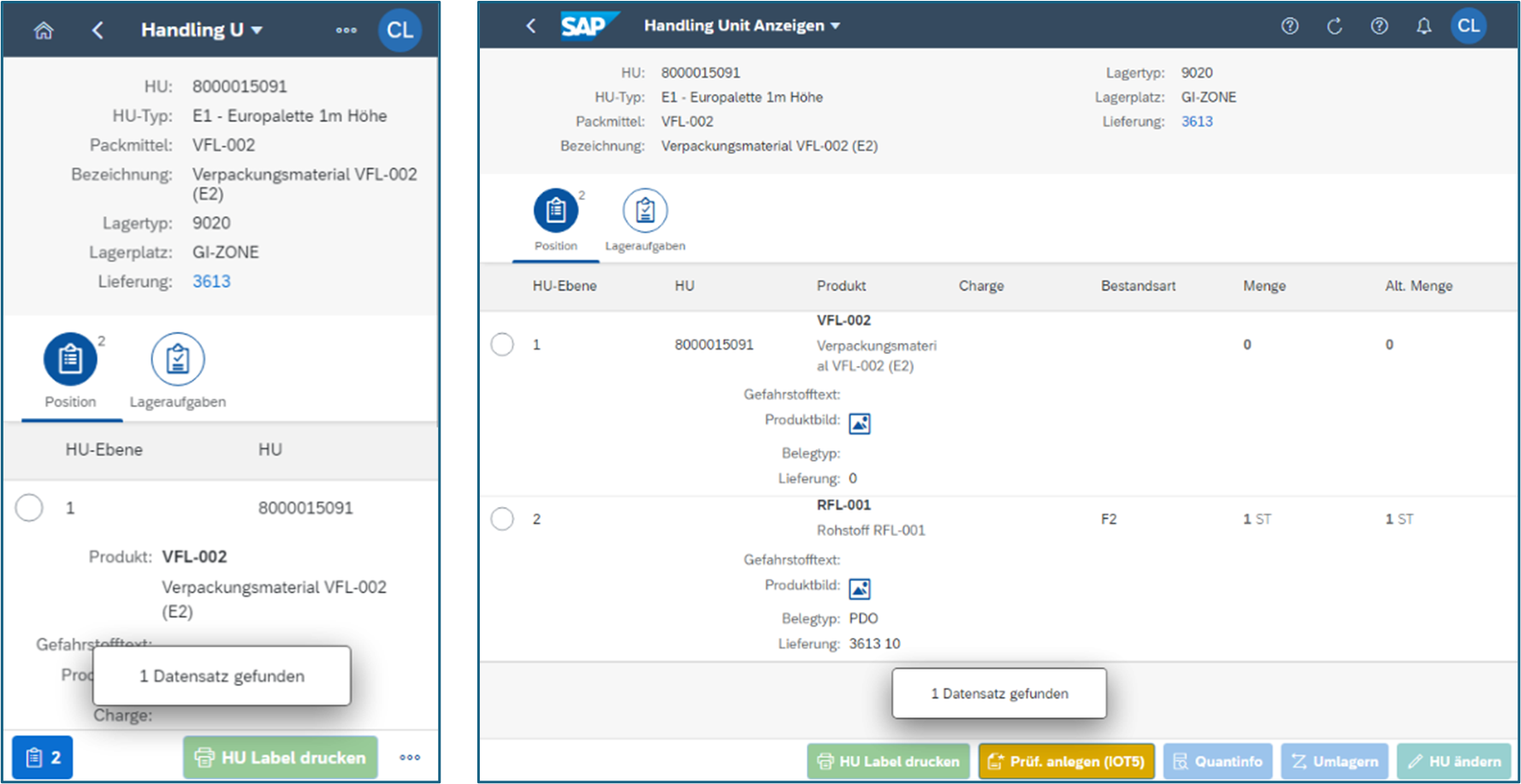Image resolution: width=1521 pixels, height=784 pixels.
Task: Open Lieferung 3613 link in desktop view
Action: [x=1197, y=121]
